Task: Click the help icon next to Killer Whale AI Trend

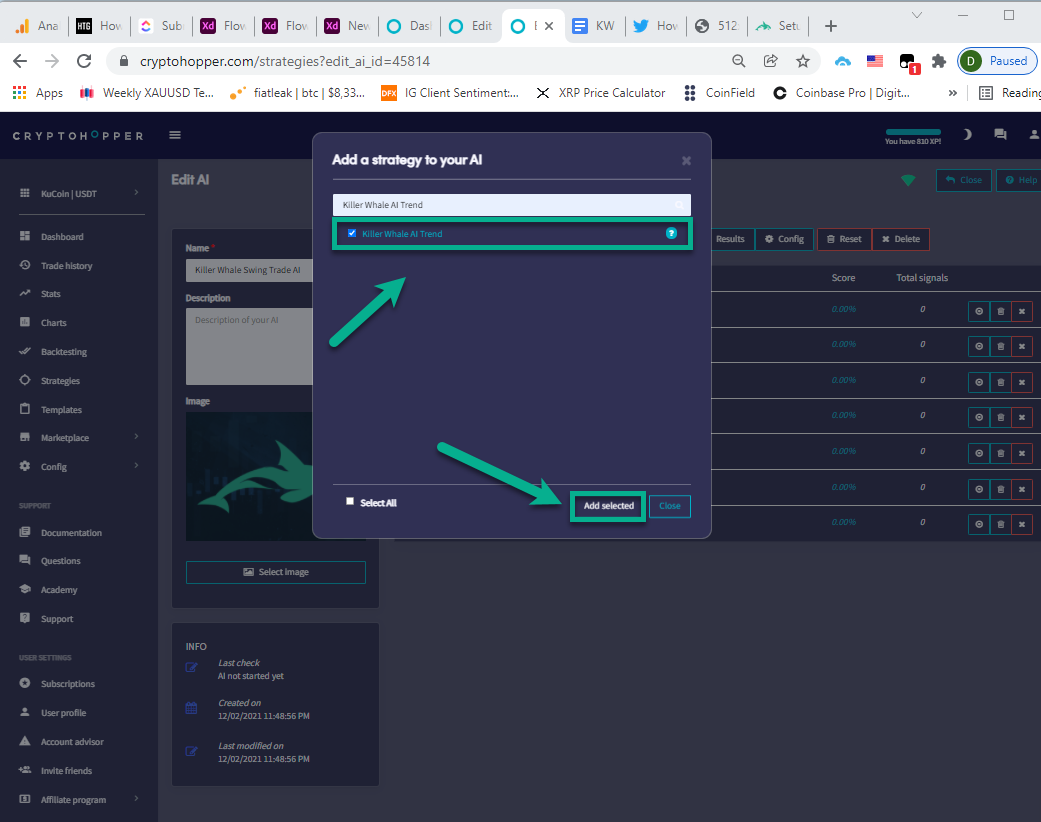Action: point(672,233)
